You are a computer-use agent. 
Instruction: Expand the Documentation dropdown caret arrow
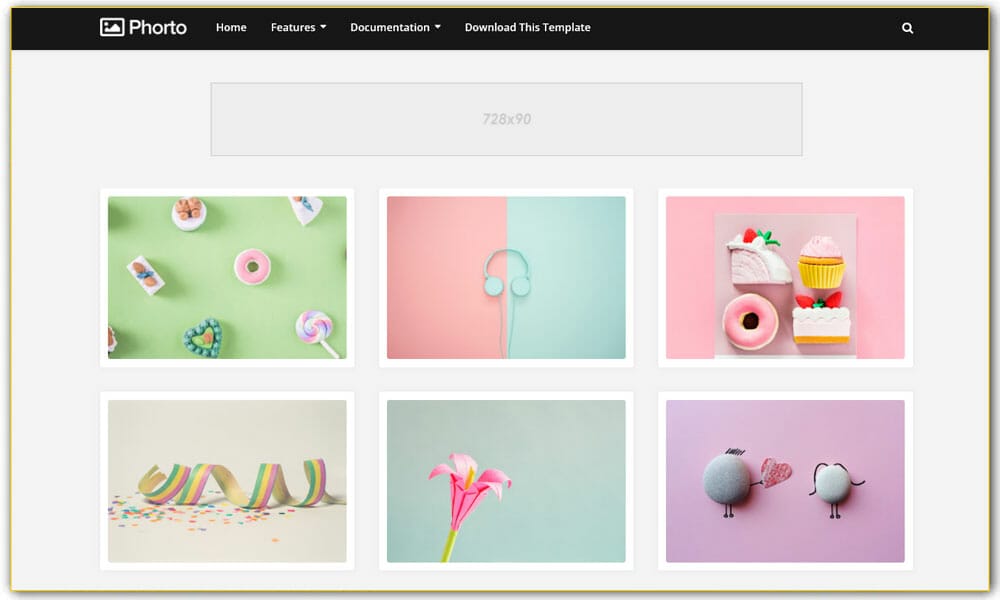(x=438, y=28)
